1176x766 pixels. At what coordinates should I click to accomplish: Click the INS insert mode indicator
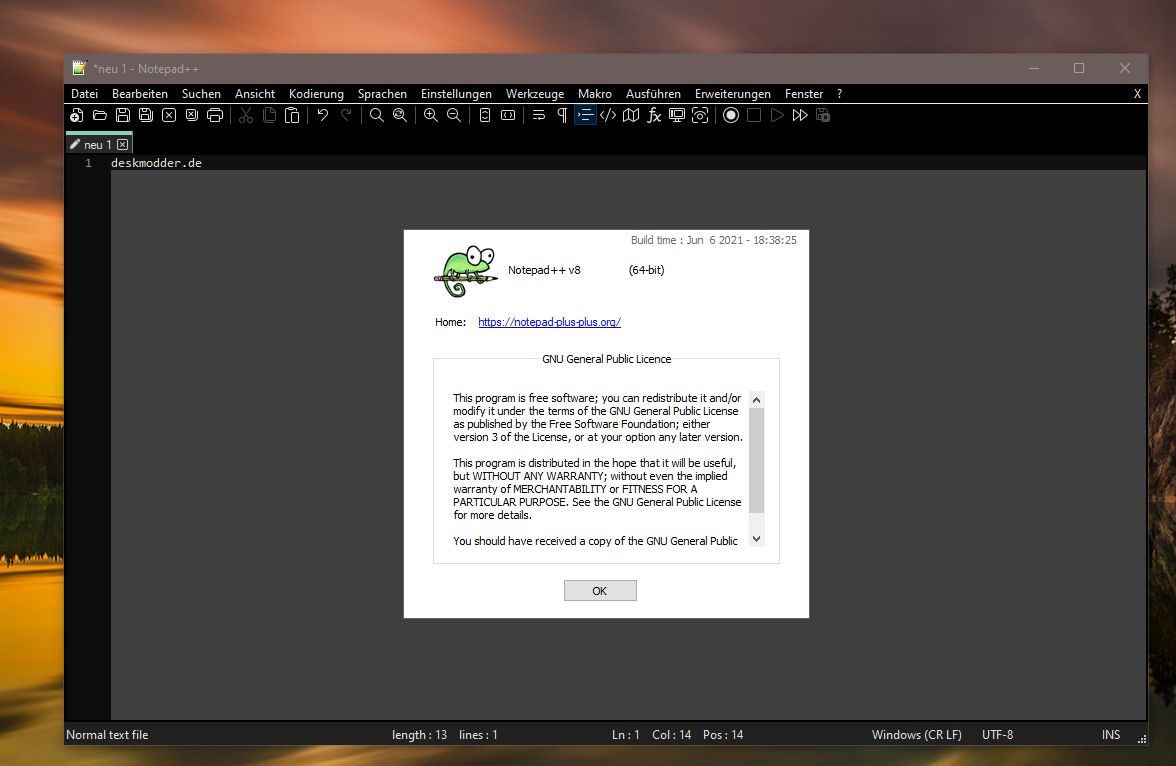(1111, 734)
